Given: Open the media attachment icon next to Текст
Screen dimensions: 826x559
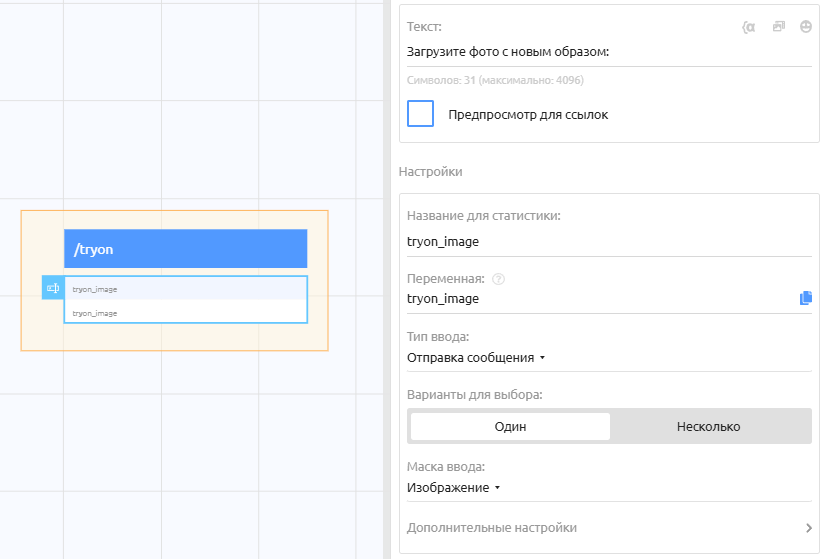Looking at the screenshot, I should tap(778, 27).
